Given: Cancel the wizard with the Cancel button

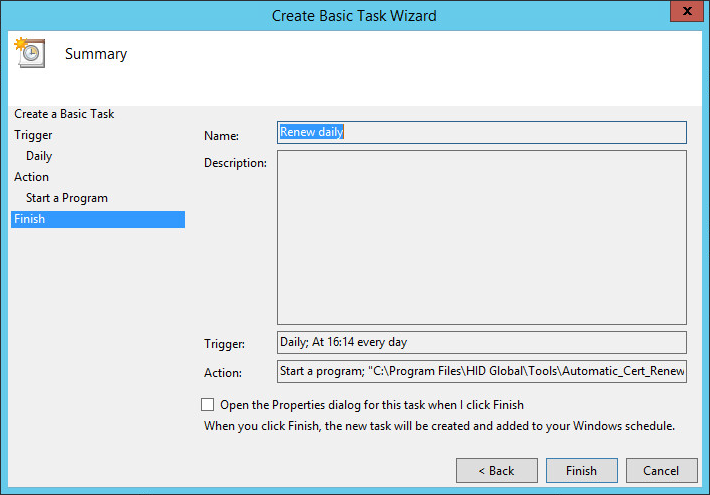Looking at the screenshot, I should tap(661, 470).
